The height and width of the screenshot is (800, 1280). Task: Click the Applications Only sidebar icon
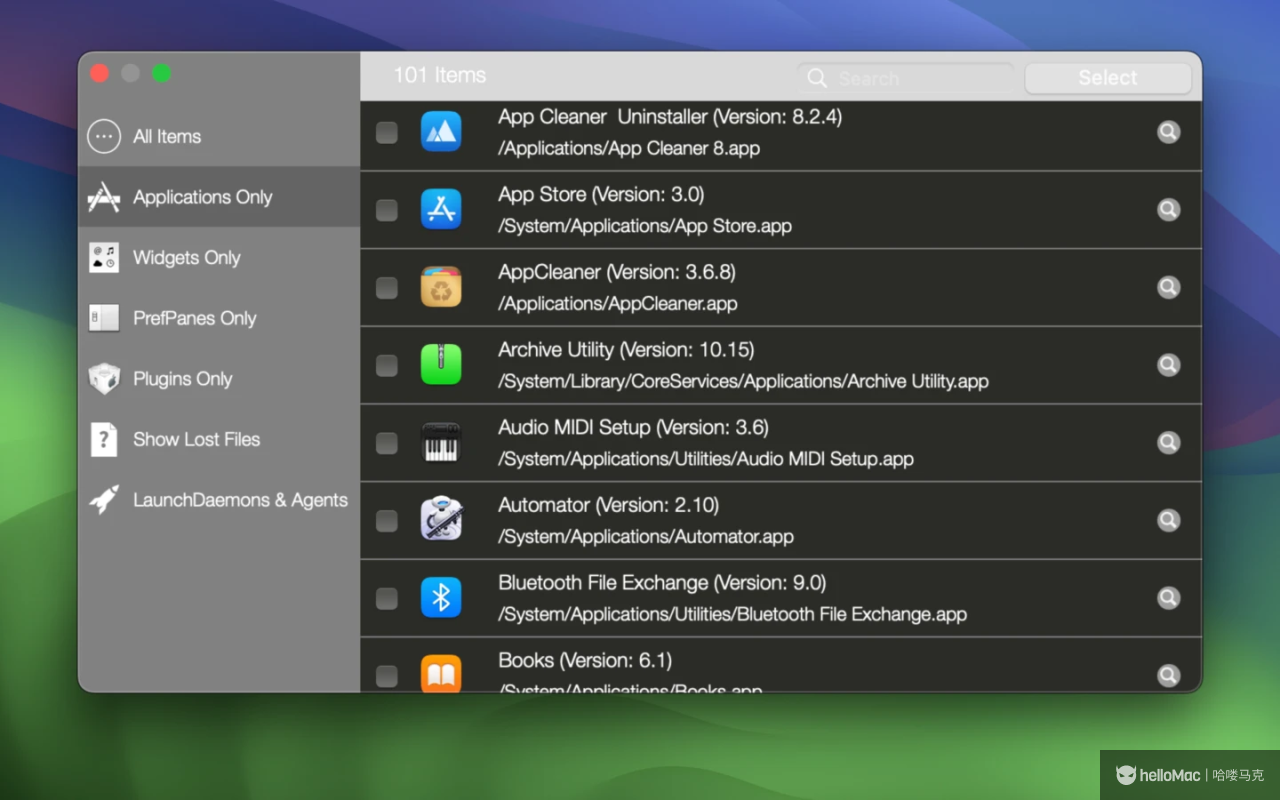[x=104, y=197]
